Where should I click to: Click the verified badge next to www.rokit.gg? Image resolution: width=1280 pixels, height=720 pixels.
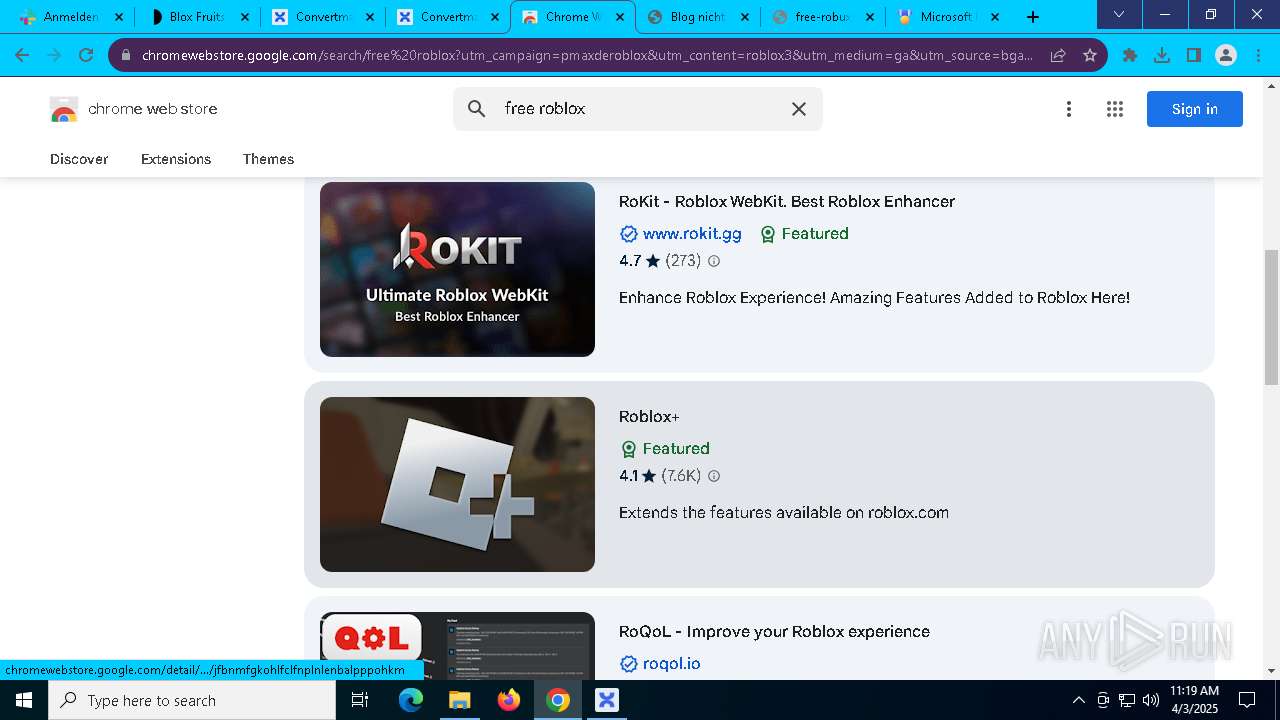[629, 234]
